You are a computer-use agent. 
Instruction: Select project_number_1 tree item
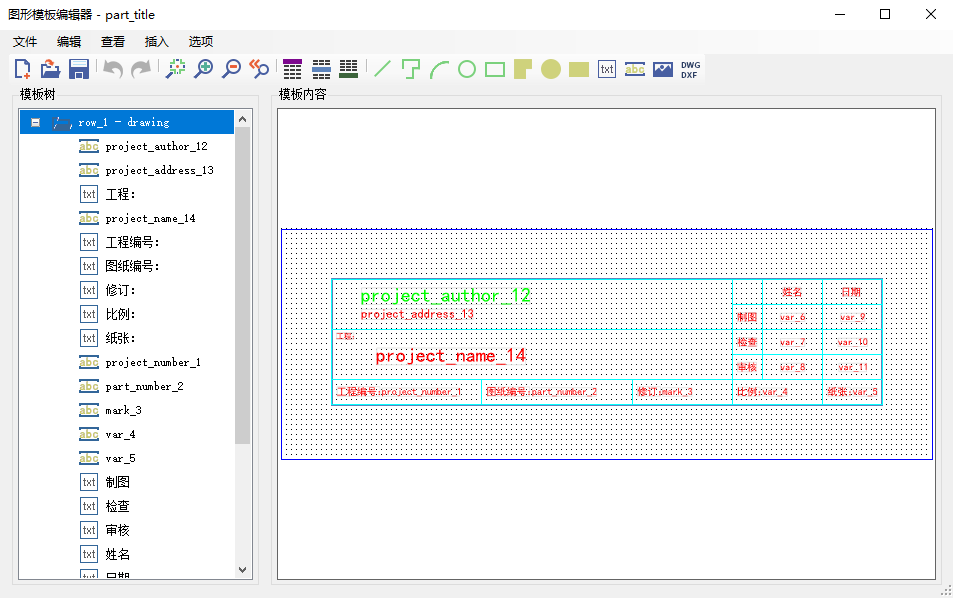pos(153,362)
